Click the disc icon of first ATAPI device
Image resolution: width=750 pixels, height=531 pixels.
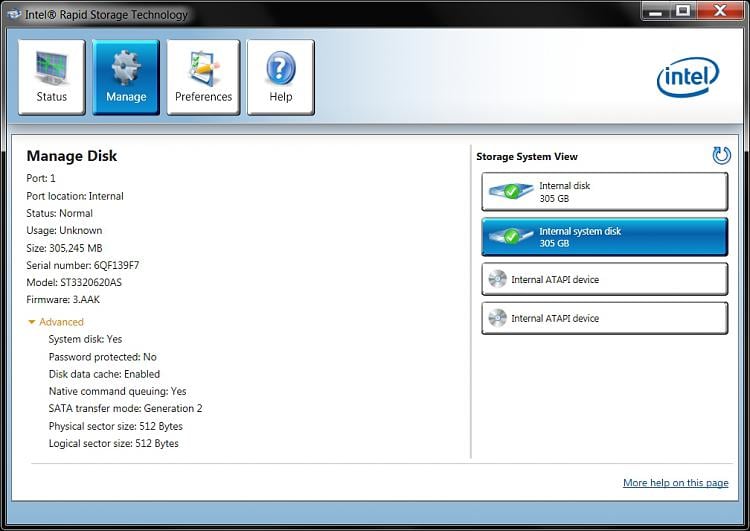(497, 279)
